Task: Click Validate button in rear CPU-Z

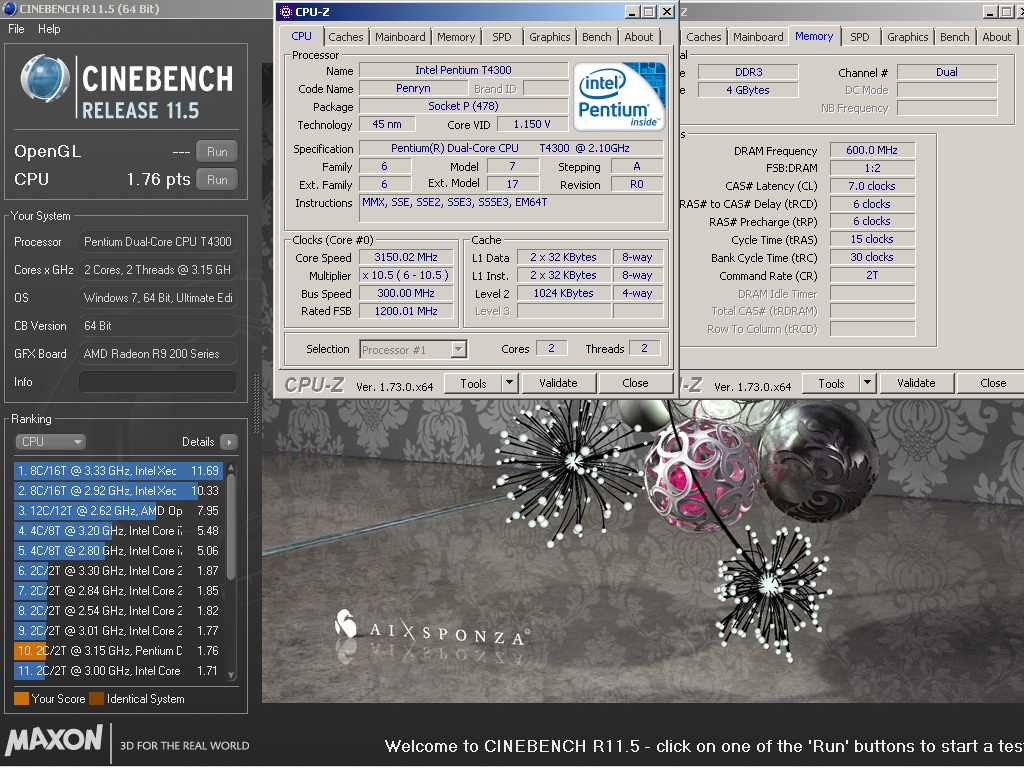Action: pyautogui.click(x=916, y=383)
